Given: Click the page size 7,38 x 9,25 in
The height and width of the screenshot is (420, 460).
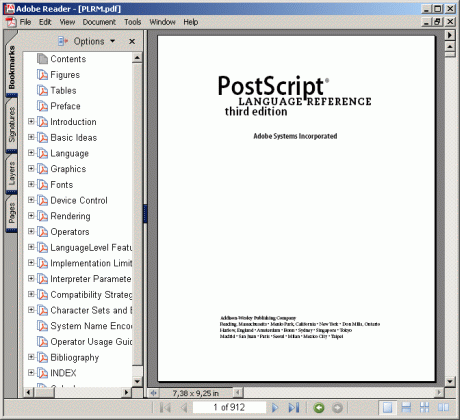Looking at the screenshot, I should point(196,393).
